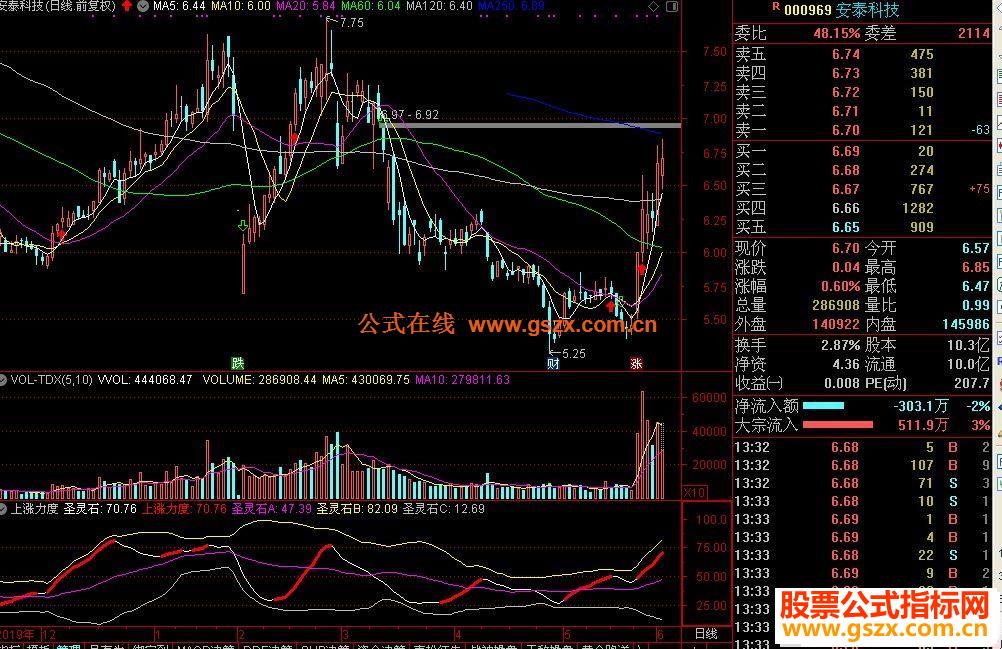
Task: Click the 圣灵石B: 82.09 indicator label
Action: point(357,508)
